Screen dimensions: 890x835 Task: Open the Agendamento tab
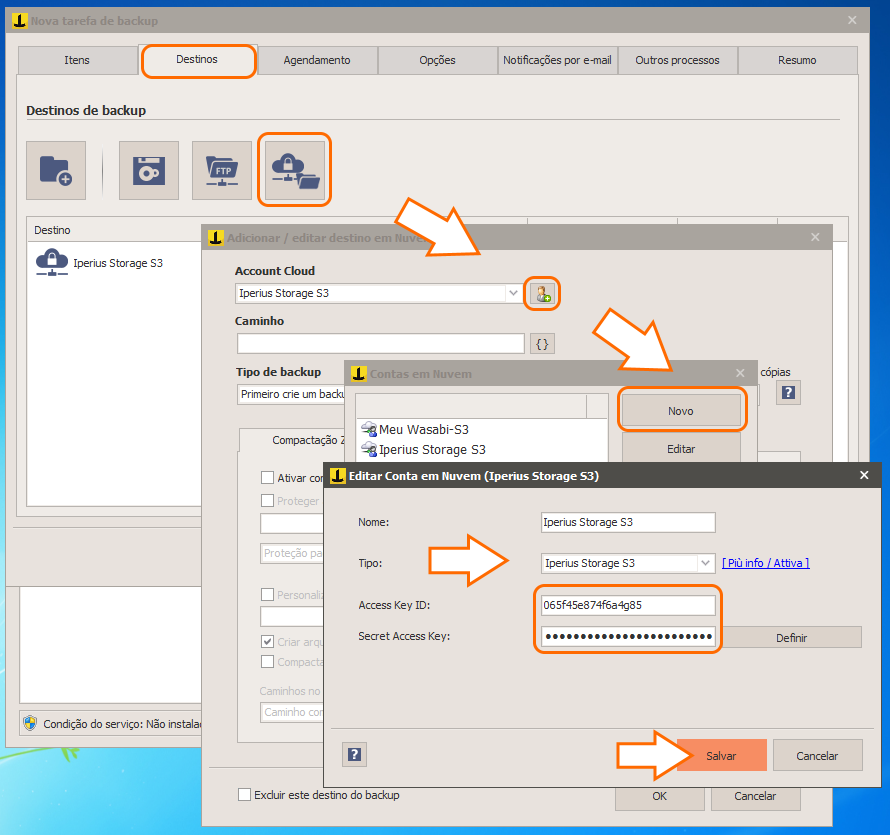(317, 60)
